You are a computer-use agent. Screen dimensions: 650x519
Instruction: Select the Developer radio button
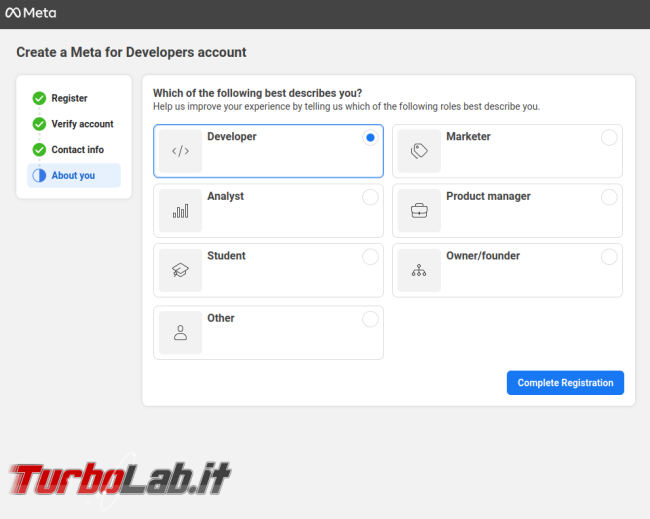pos(370,138)
